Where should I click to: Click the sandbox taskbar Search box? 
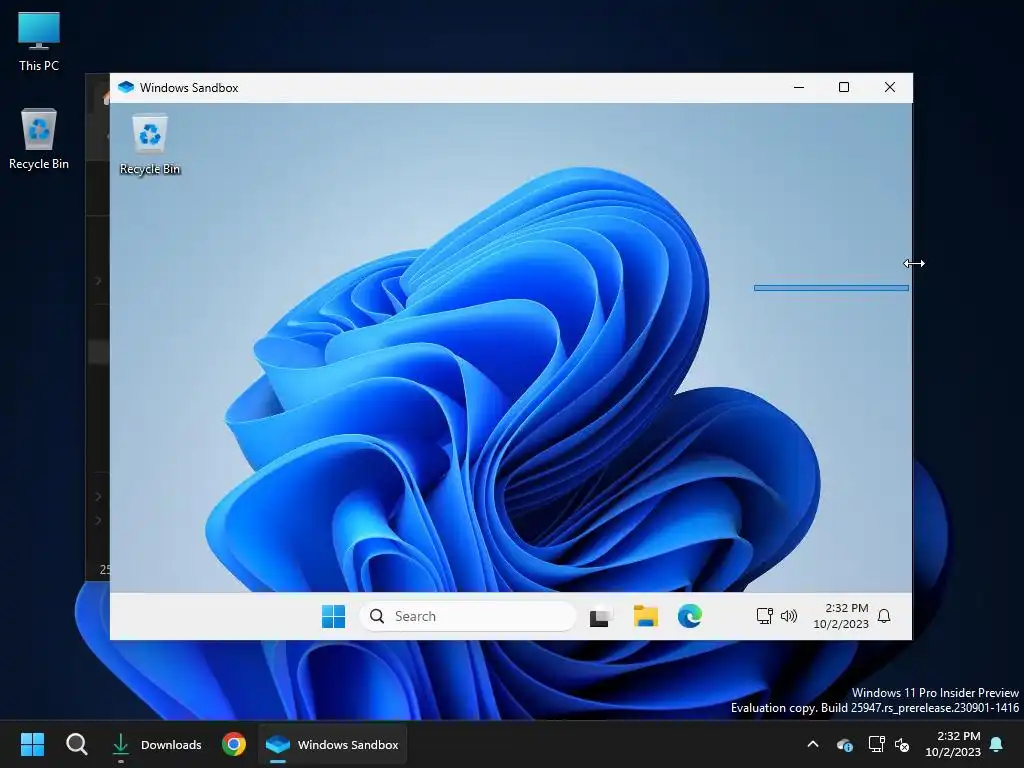468,616
